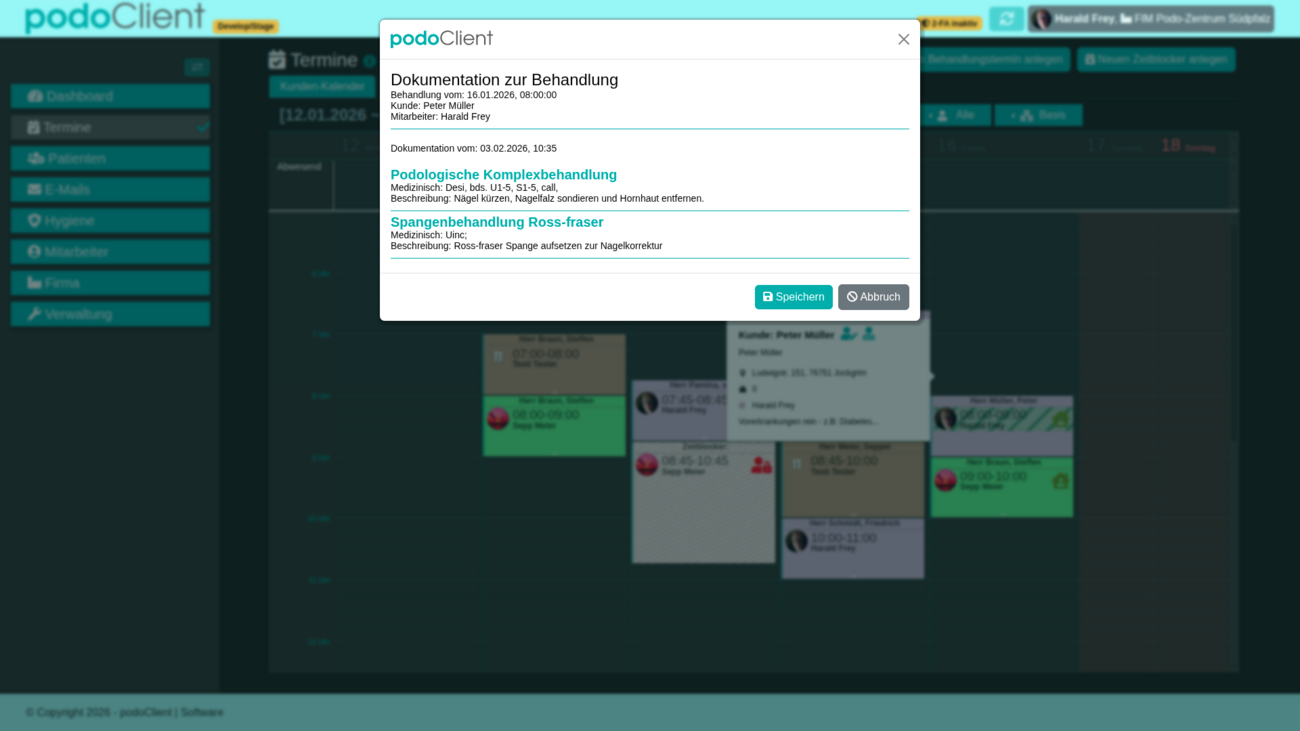Click the Neuen Zeitblocker anlegen button
This screenshot has height=731, width=1300.
[x=1155, y=60]
